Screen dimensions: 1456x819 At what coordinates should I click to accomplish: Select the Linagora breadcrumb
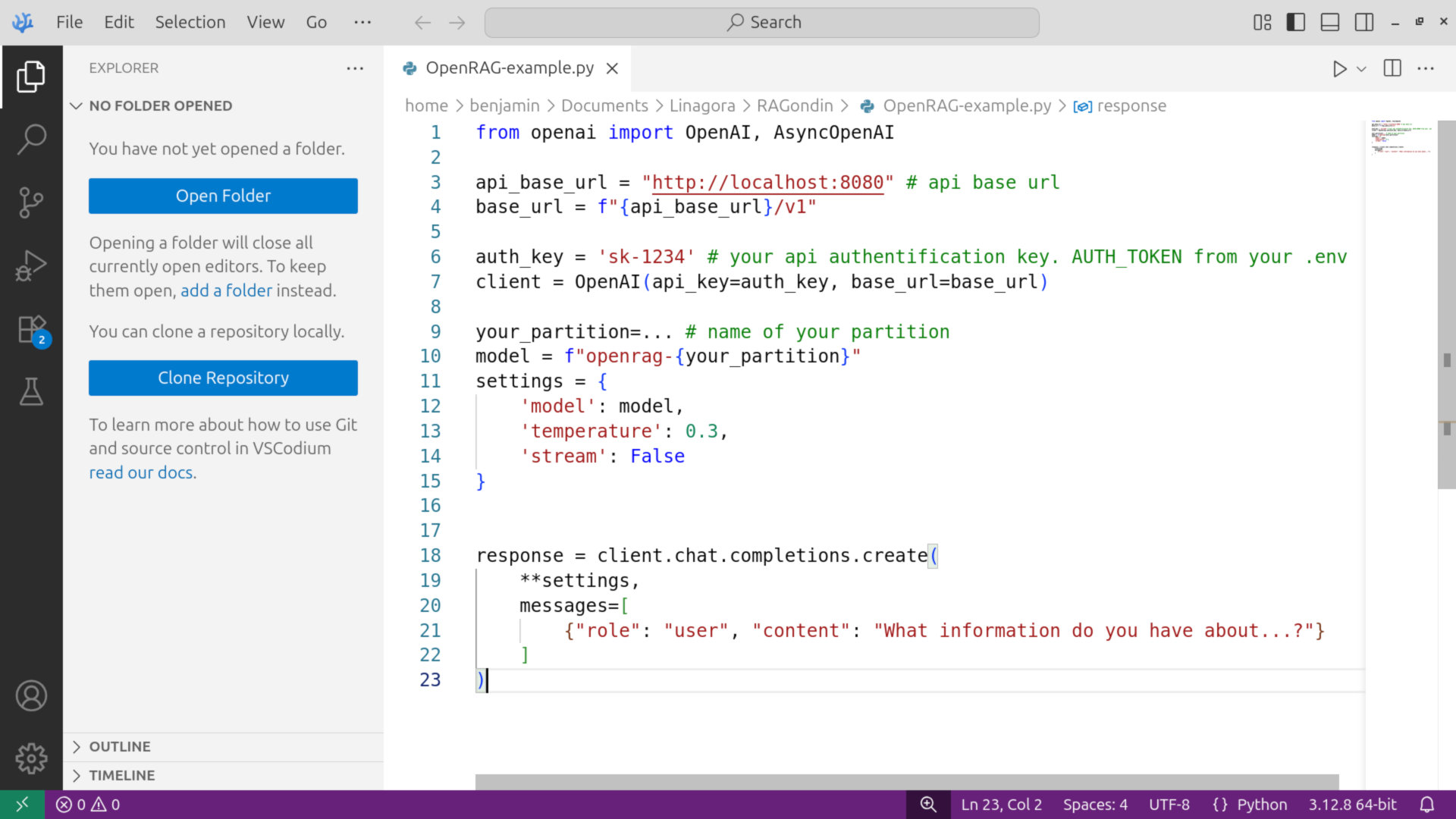702,106
